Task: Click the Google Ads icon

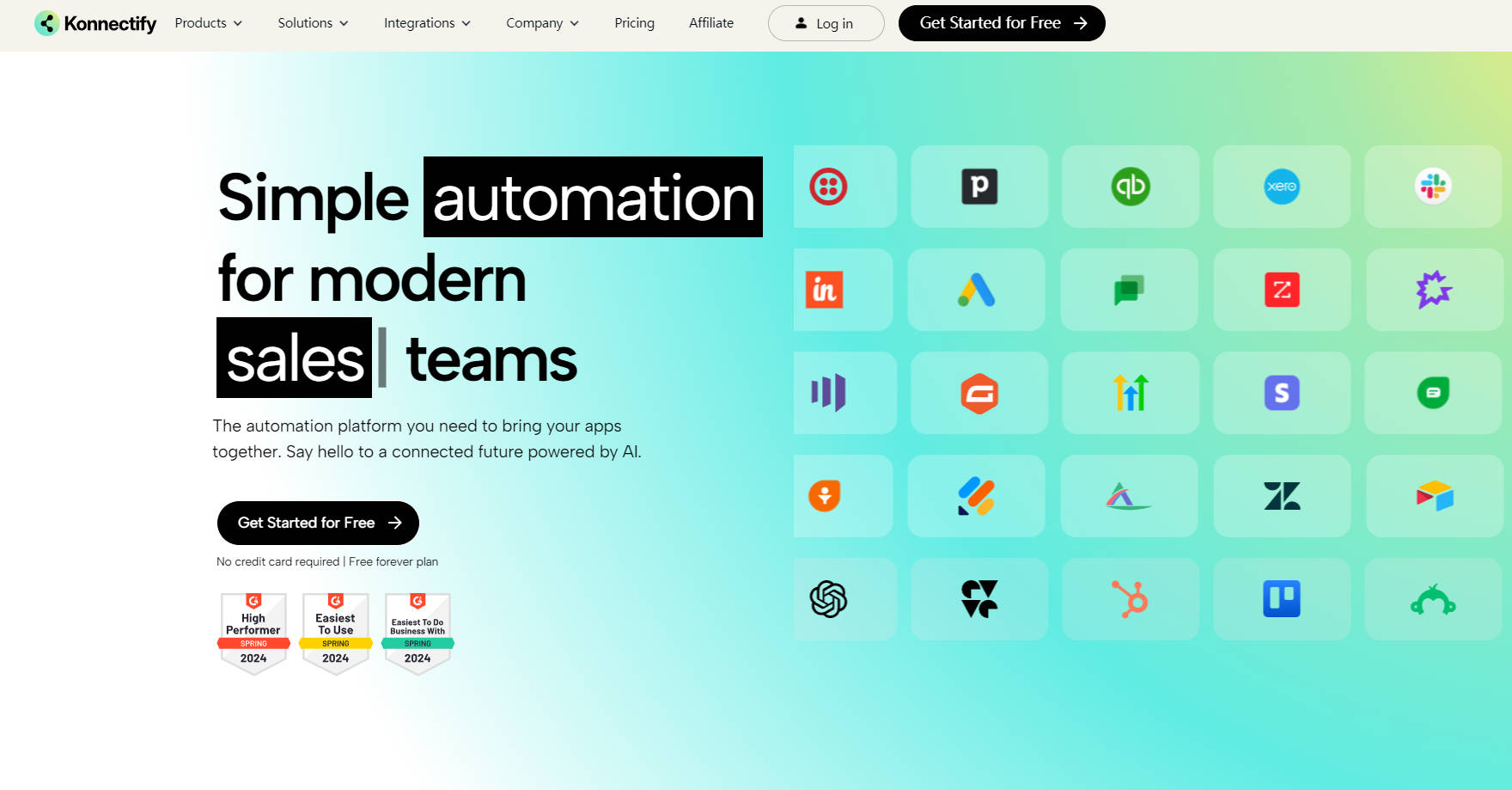Action: pos(977,290)
